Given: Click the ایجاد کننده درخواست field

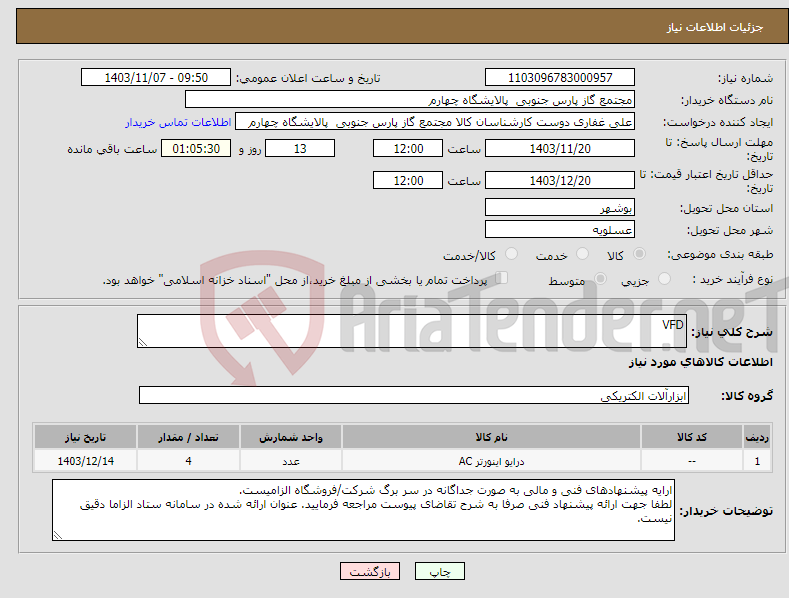Looking at the screenshot, I should pyautogui.click(x=435, y=122).
